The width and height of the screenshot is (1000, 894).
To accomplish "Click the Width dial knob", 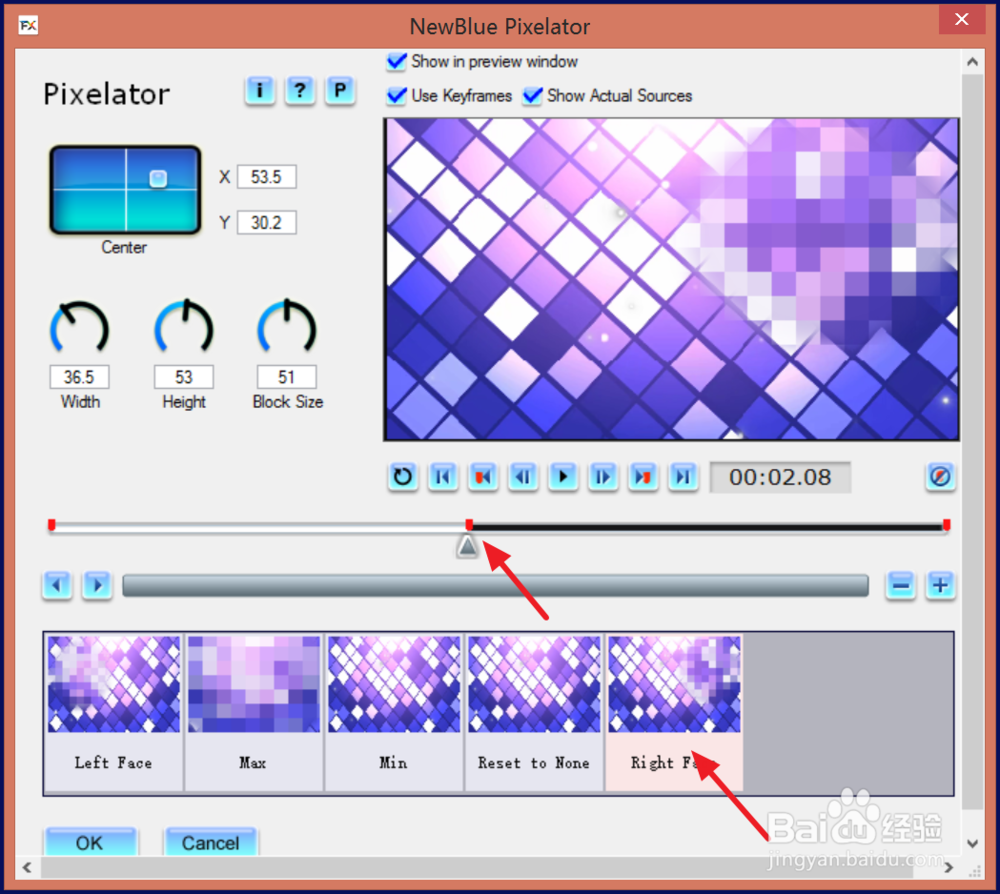I will point(80,327).
